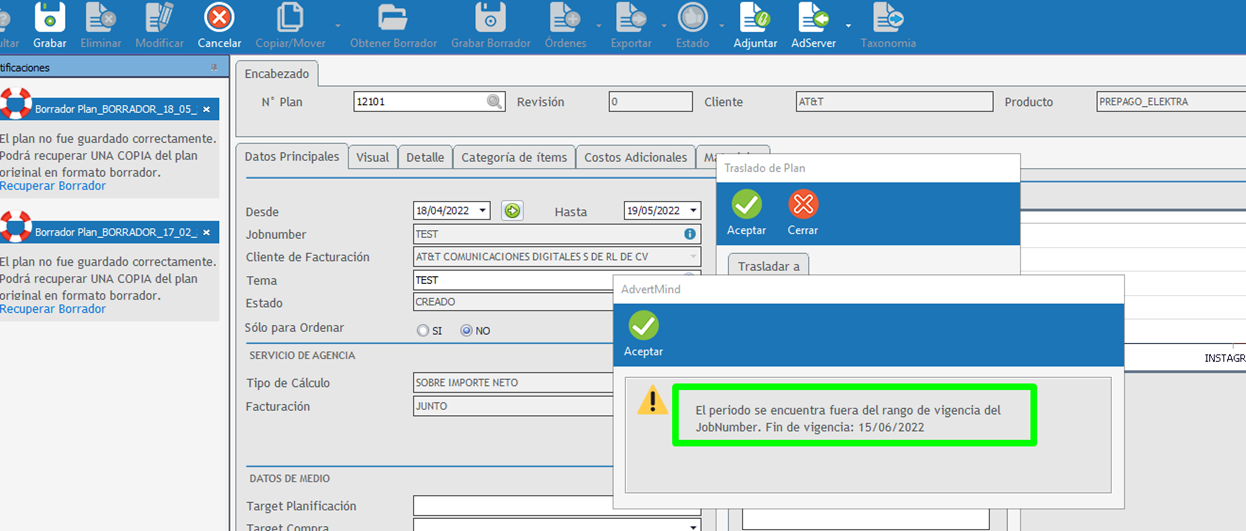
Task: Select SI for Sólo para Ordenar
Action: pos(423,331)
